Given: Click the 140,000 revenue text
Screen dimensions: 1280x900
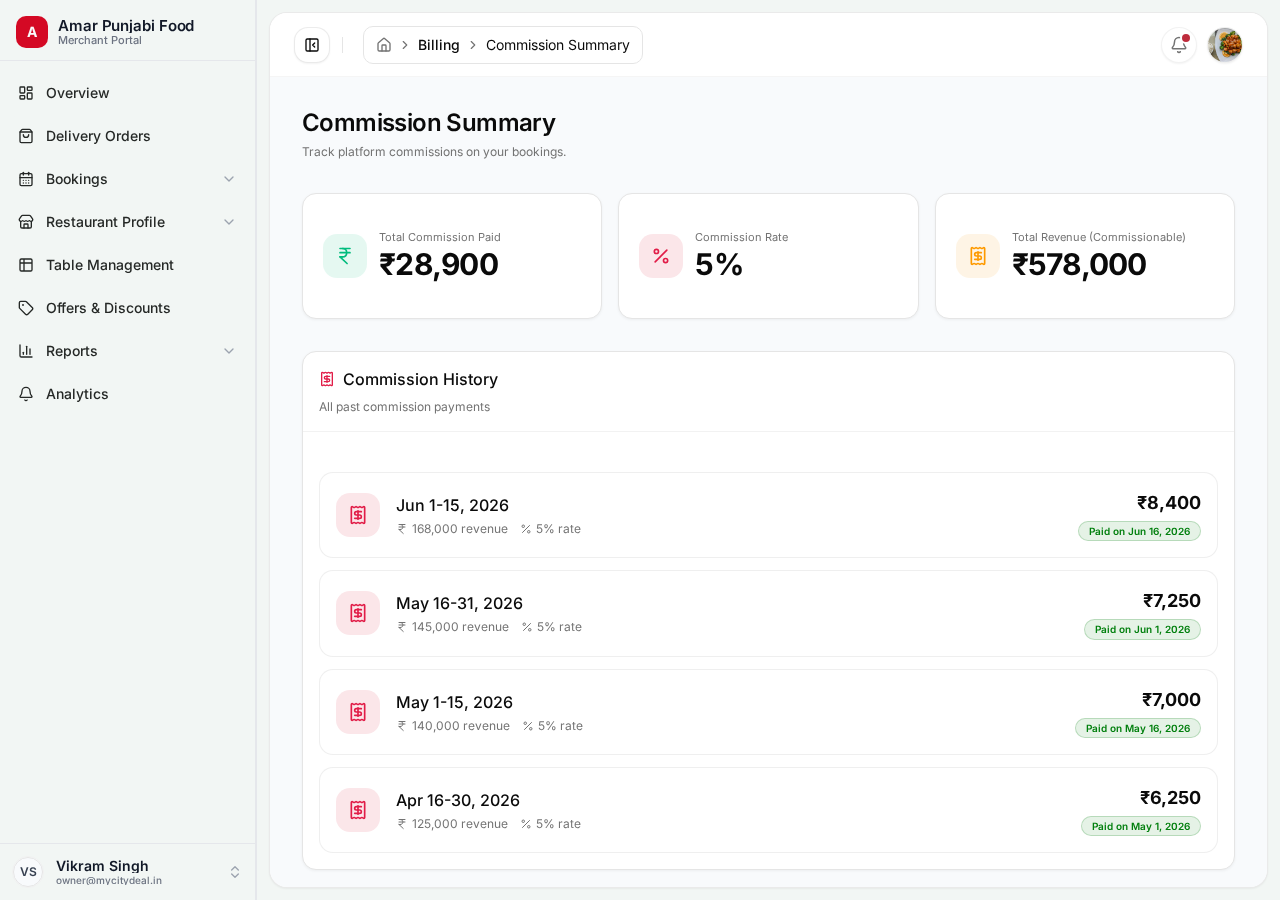Looking at the screenshot, I should (x=461, y=726).
